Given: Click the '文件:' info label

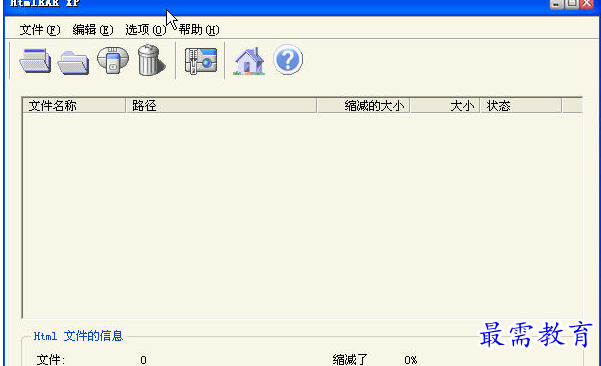Looking at the screenshot, I should (51, 360).
